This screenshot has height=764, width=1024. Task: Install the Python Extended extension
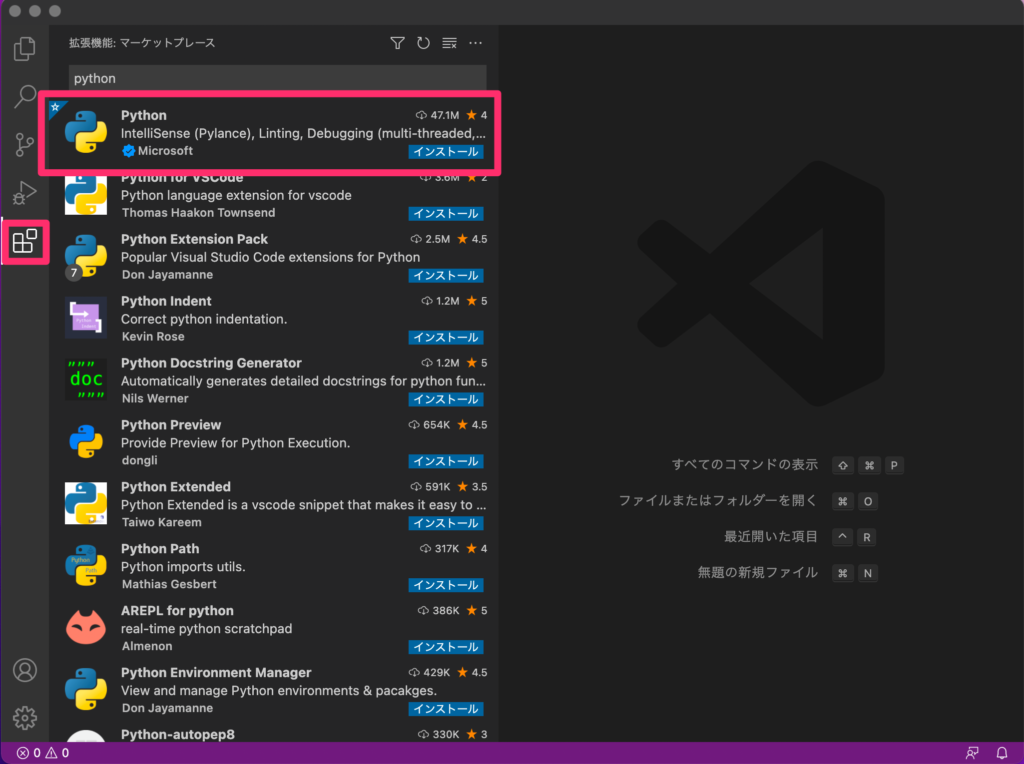pyautogui.click(x=446, y=523)
